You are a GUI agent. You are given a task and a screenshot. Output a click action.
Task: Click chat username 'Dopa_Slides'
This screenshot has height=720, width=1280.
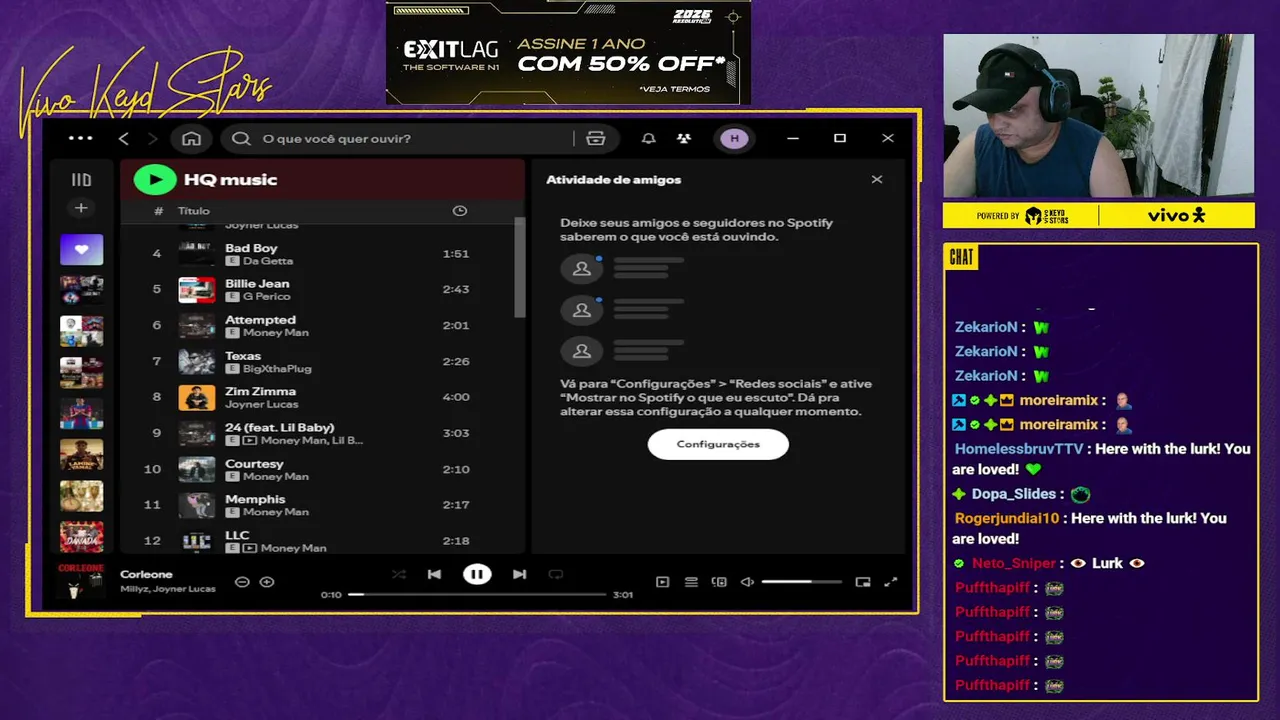pyautogui.click(x=1014, y=494)
